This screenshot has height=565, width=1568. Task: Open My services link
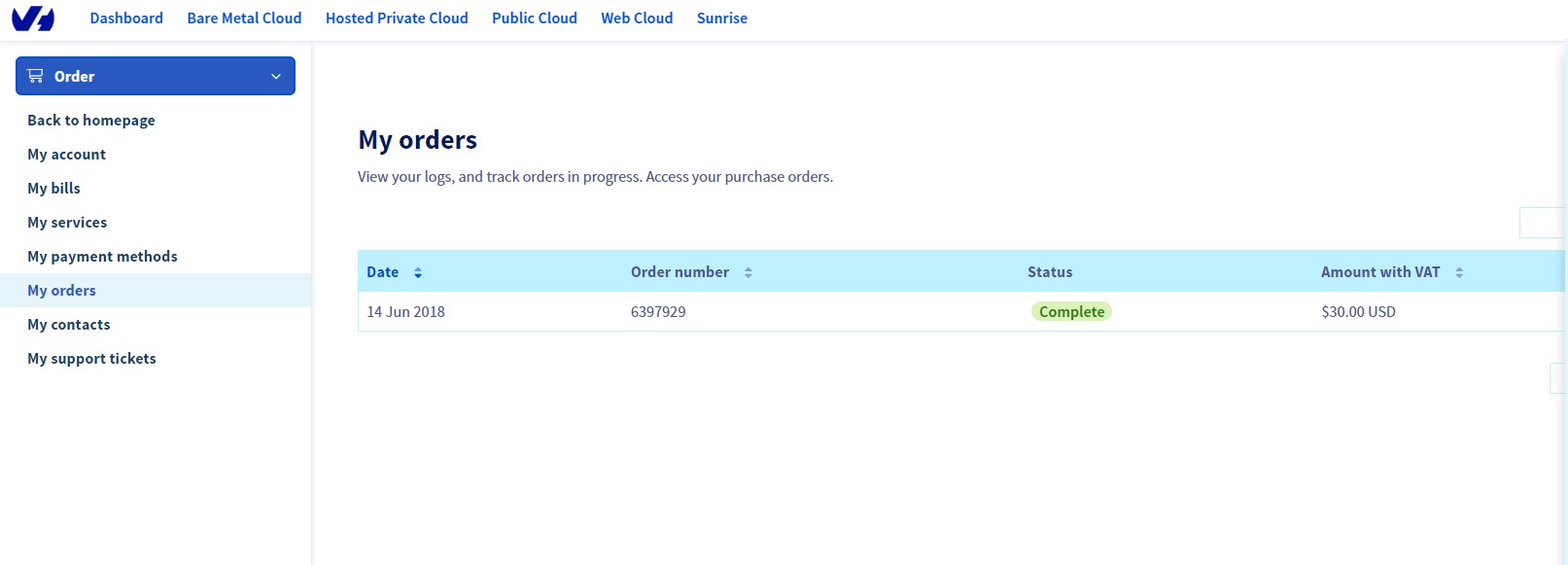[67, 223]
